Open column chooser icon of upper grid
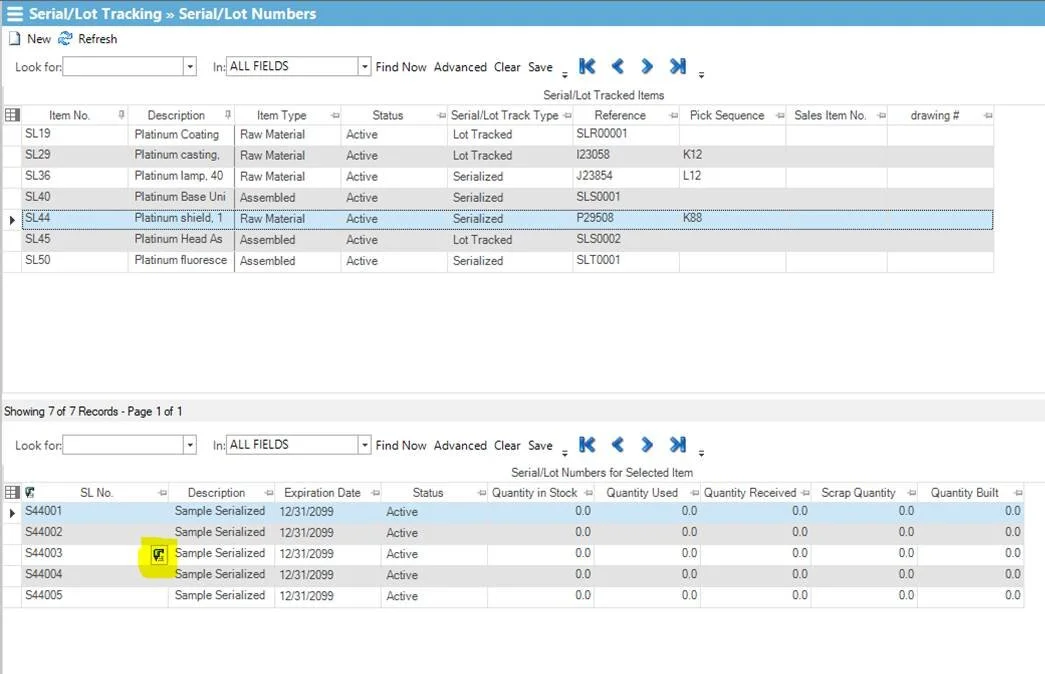Image resolution: width=1045 pixels, height=674 pixels. (12, 115)
